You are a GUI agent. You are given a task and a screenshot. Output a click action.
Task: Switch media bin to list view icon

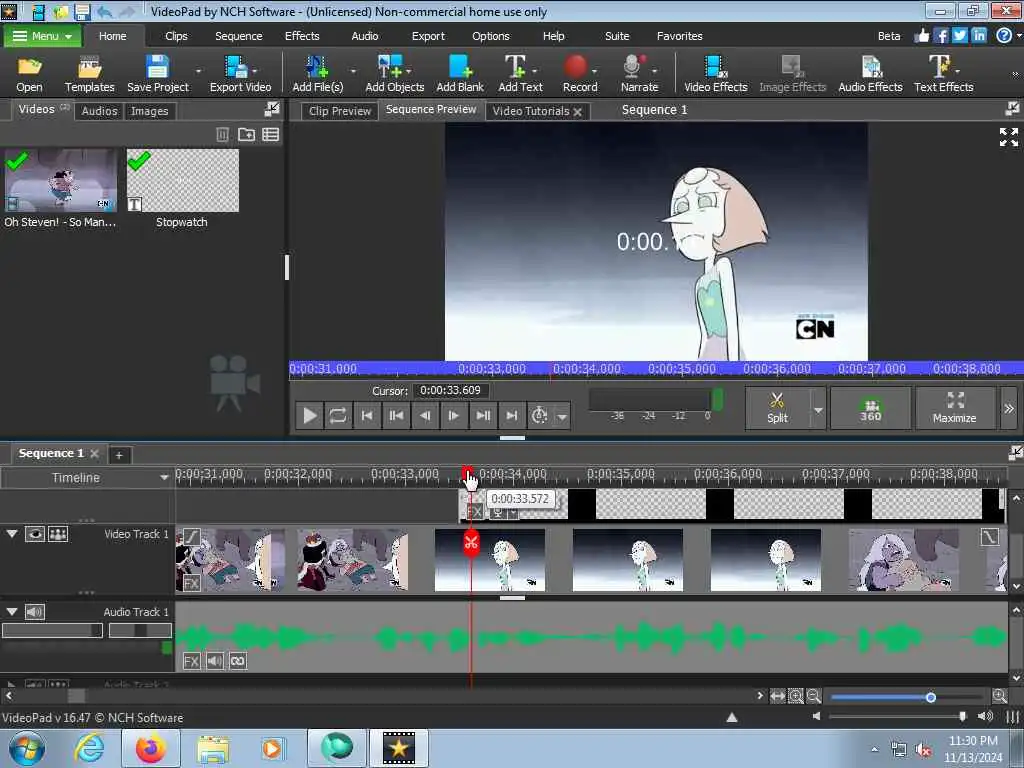(x=270, y=135)
